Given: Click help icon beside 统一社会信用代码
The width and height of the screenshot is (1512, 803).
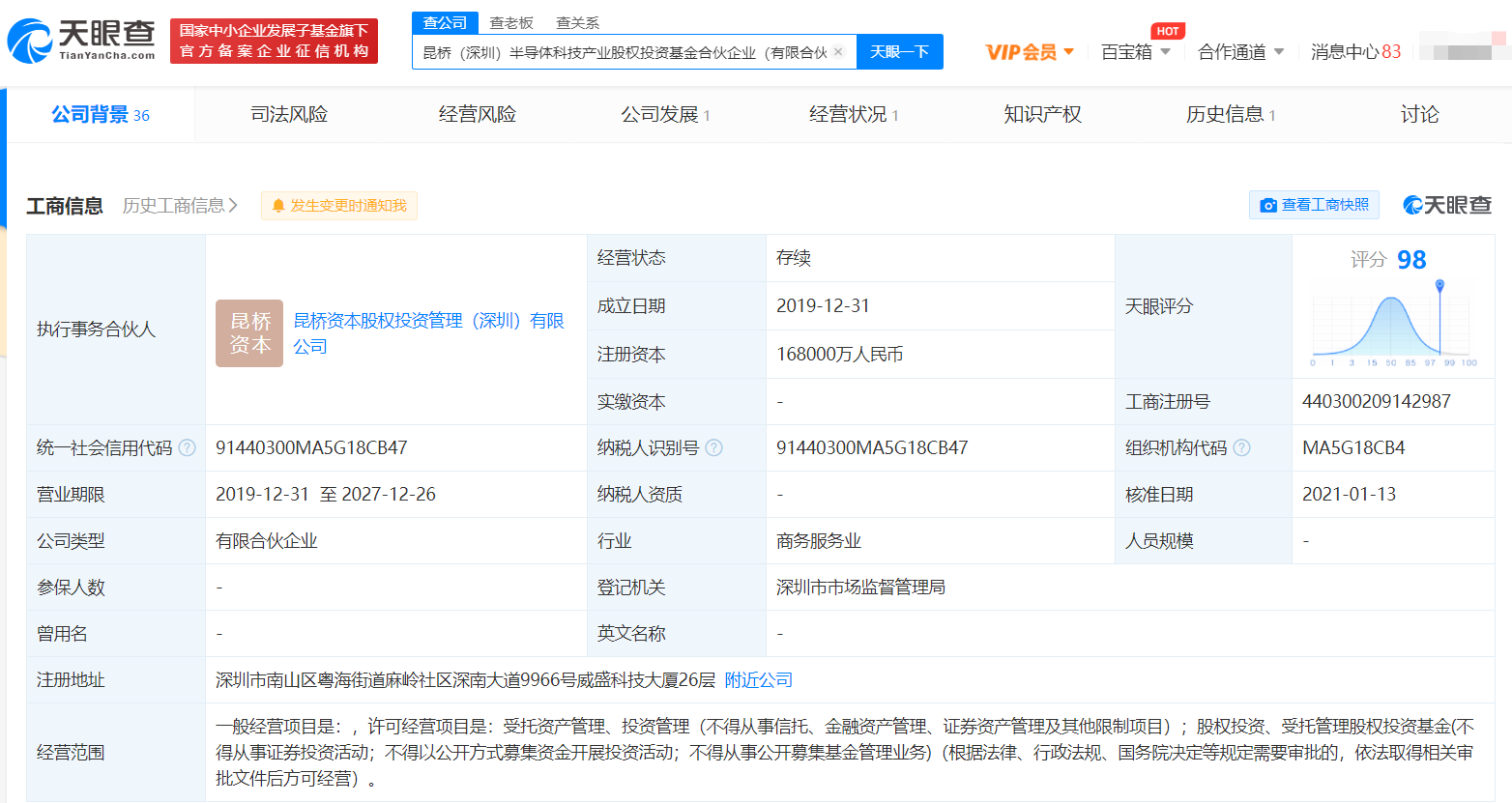Looking at the screenshot, I should point(188,448).
